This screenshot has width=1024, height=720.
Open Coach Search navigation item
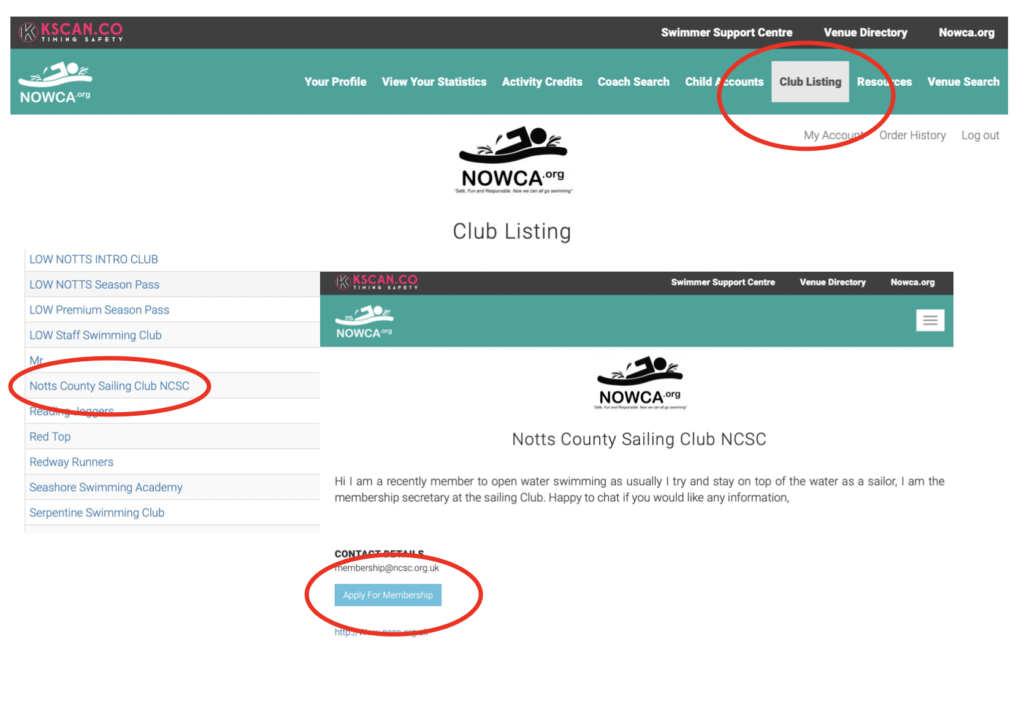coord(633,82)
